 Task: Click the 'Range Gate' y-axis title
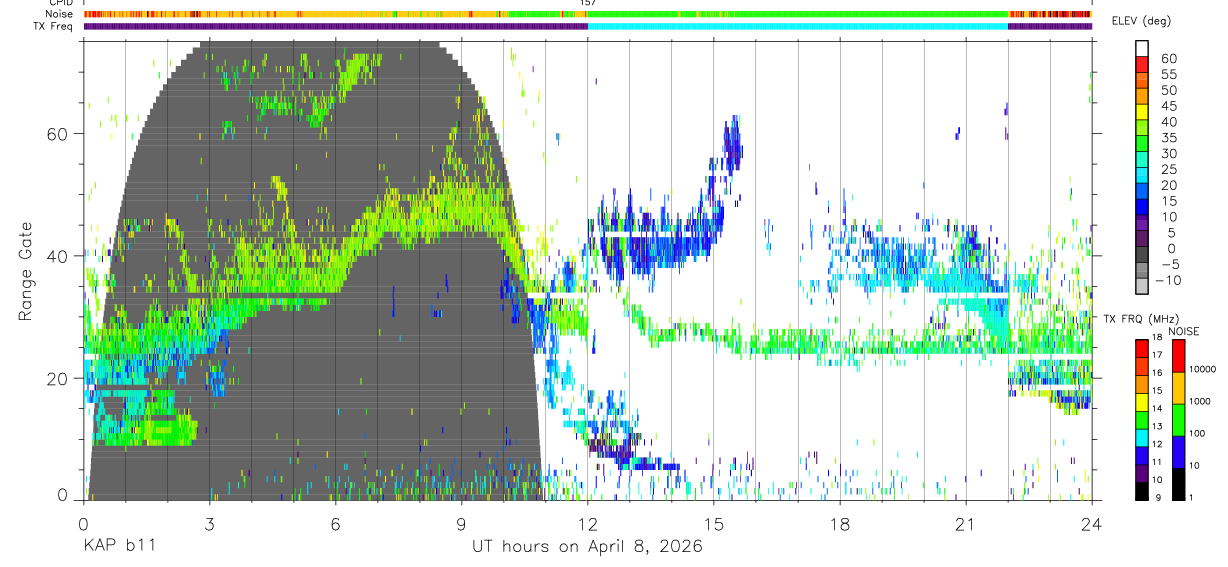pyautogui.click(x=27, y=271)
